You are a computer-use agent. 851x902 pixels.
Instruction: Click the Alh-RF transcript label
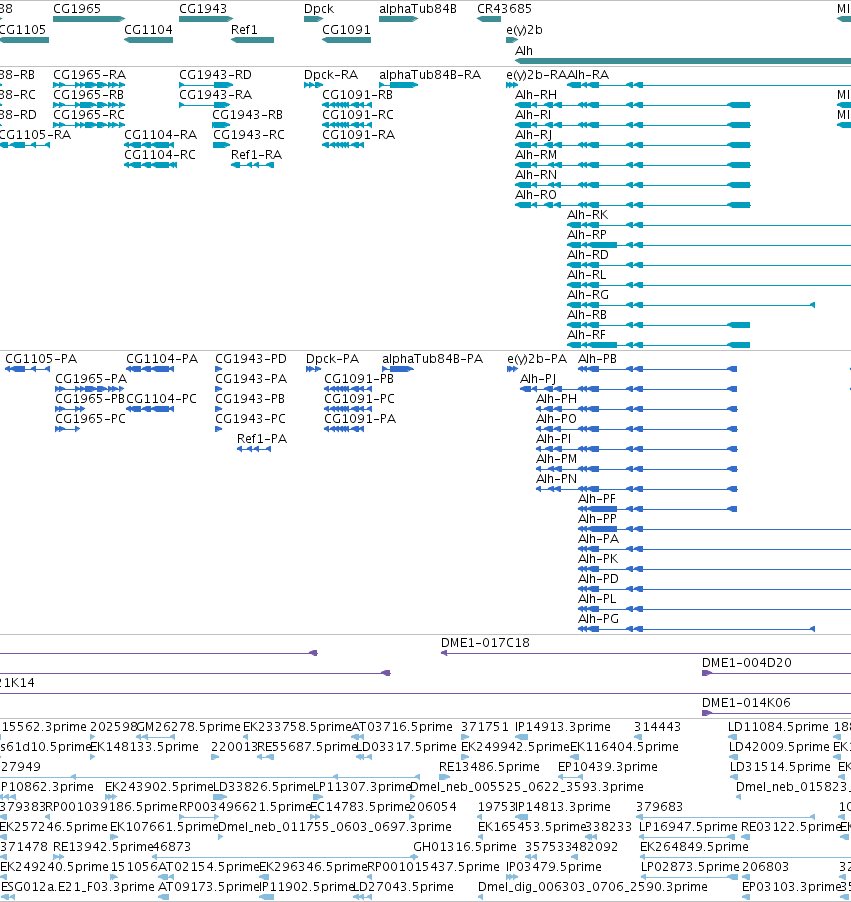pos(586,334)
